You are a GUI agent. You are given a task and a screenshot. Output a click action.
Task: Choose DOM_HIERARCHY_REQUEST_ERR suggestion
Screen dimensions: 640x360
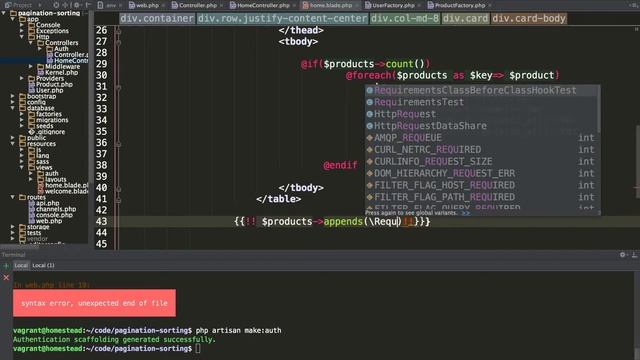[482, 173]
